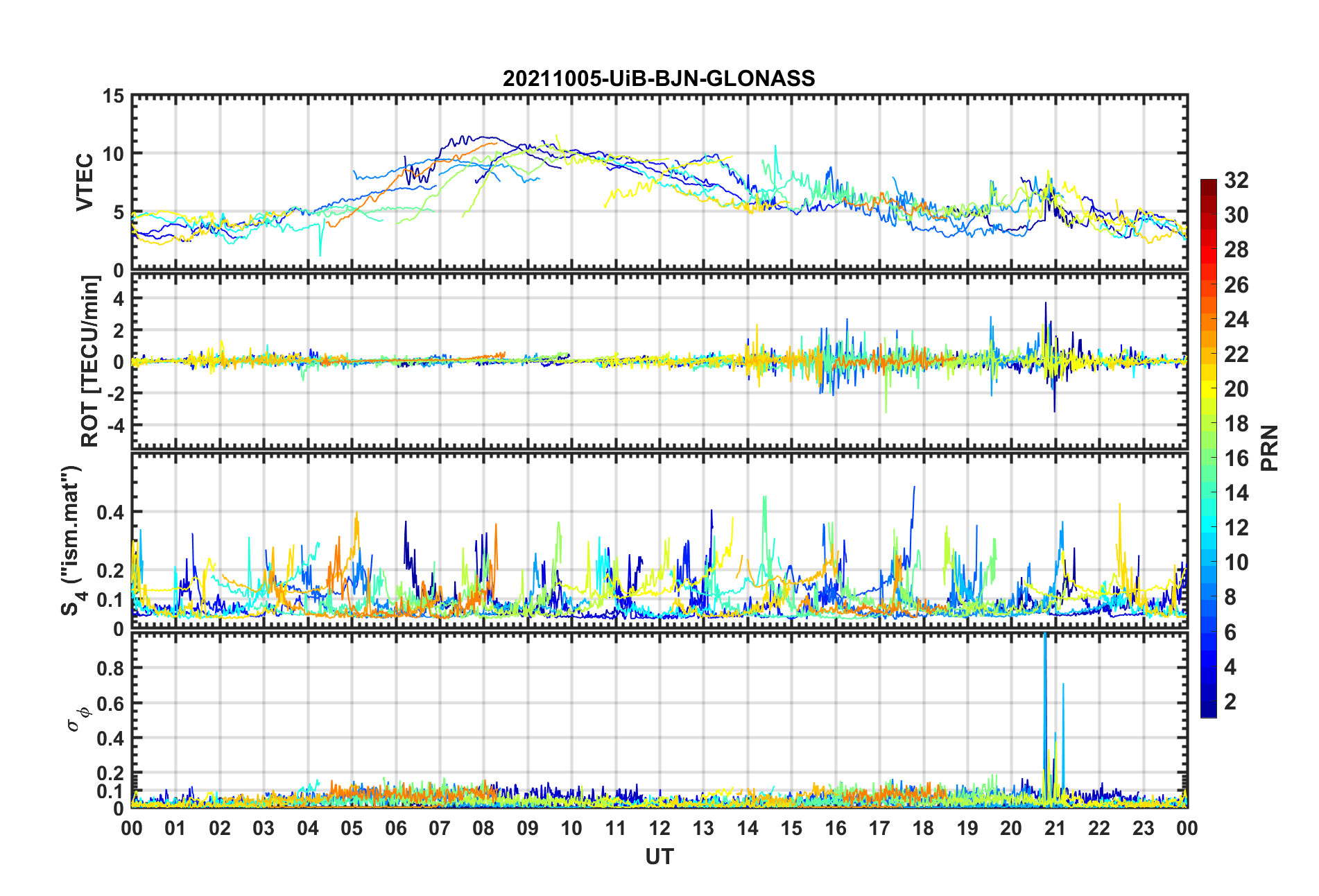Select the orange PRN 24 colorbar segment
The width and height of the screenshot is (1319, 896).
(1209, 320)
